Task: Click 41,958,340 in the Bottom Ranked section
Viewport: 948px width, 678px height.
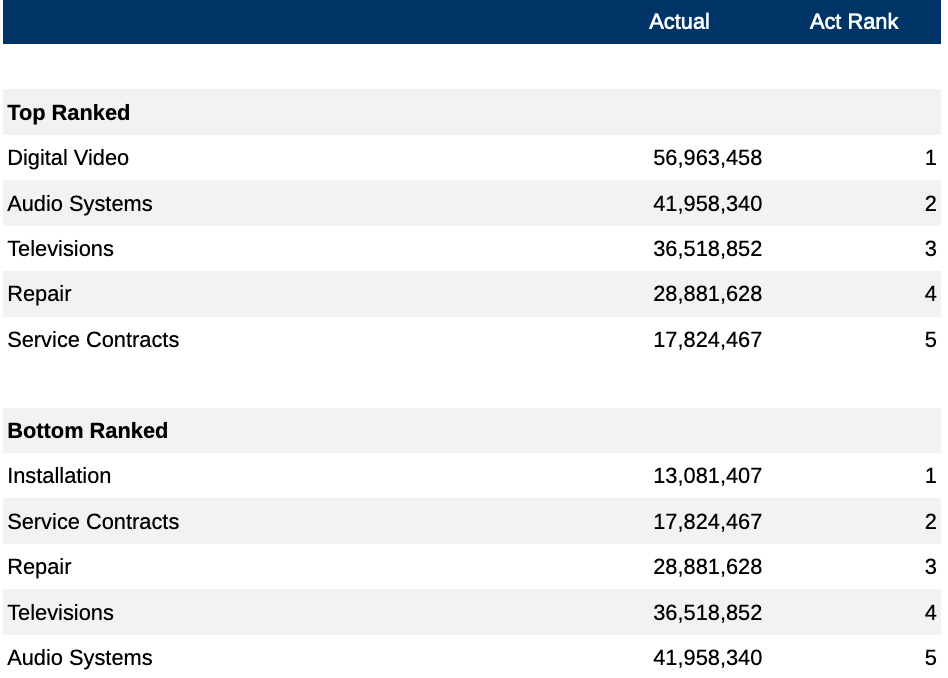Action: click(x=707, y=658)
